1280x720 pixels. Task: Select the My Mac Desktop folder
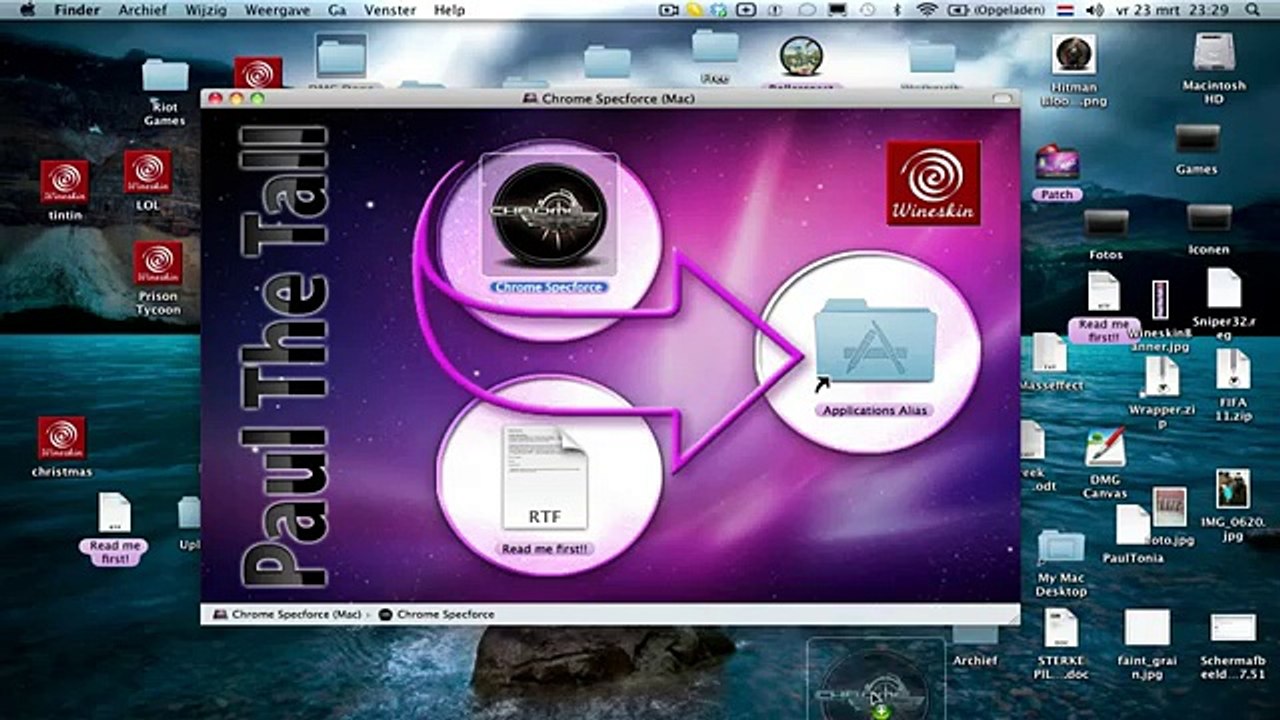(x=1061, y=547)
